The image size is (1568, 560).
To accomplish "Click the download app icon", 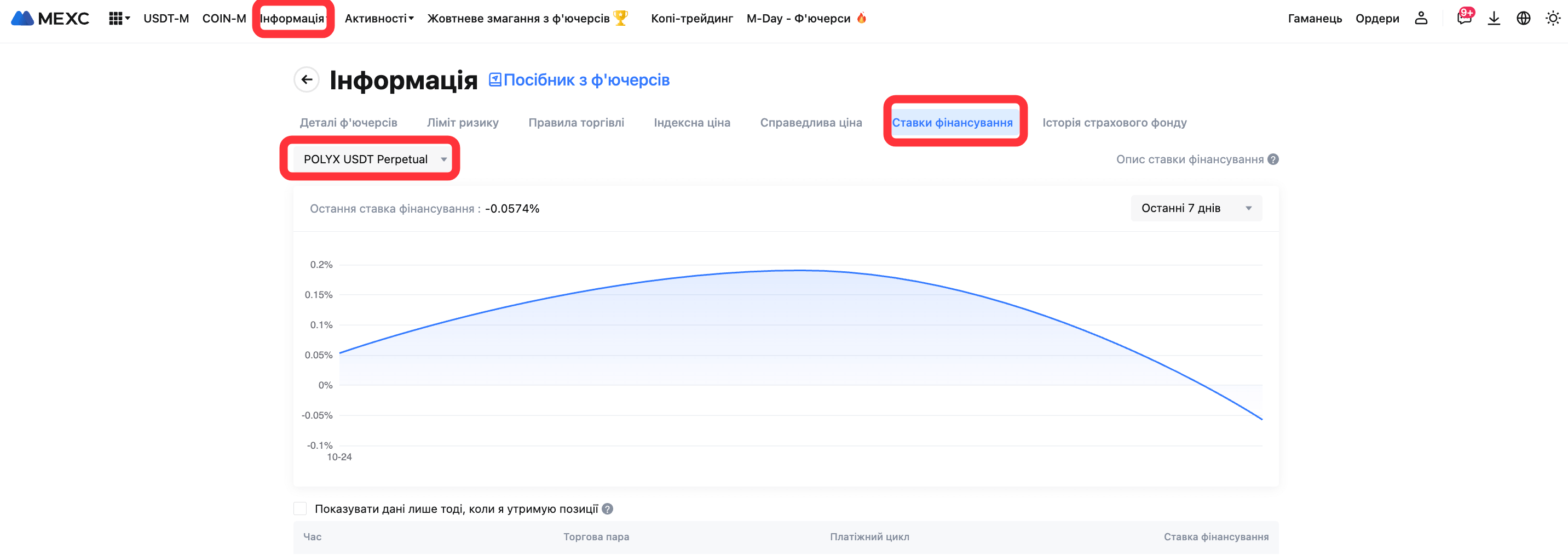I will pyautogui.click(x=1494, y=18).
